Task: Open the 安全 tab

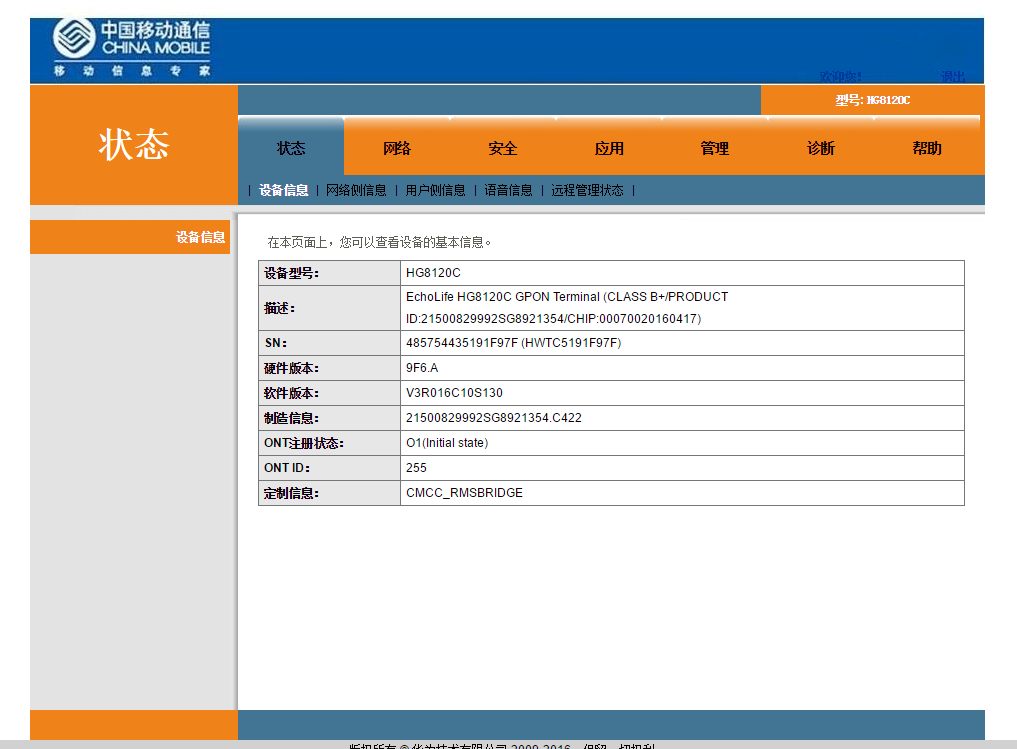Action: pyautogui.click(x=503, y=148)
